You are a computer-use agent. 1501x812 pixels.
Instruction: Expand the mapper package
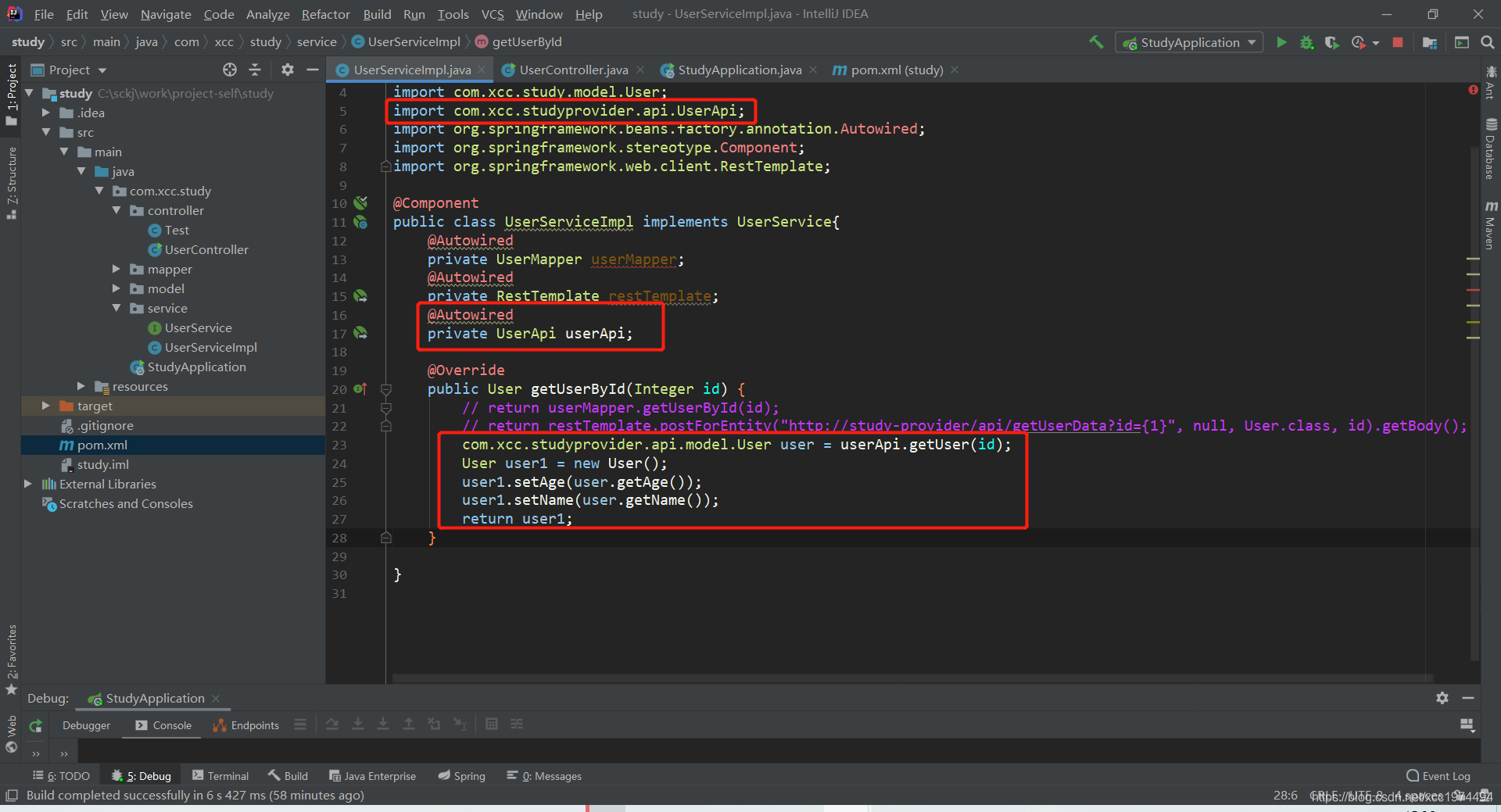(116, 269)
